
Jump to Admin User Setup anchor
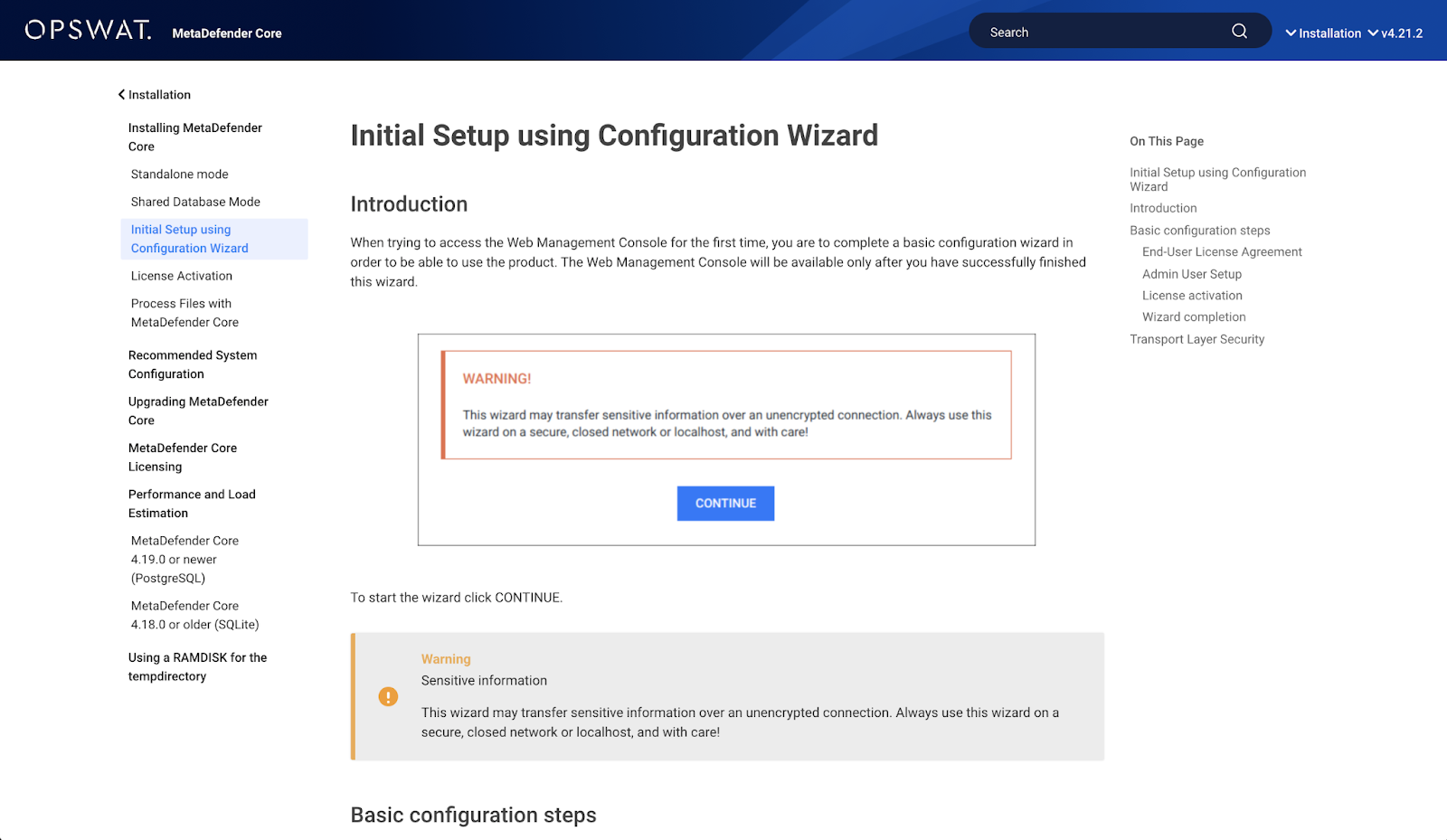point(1192,274)
